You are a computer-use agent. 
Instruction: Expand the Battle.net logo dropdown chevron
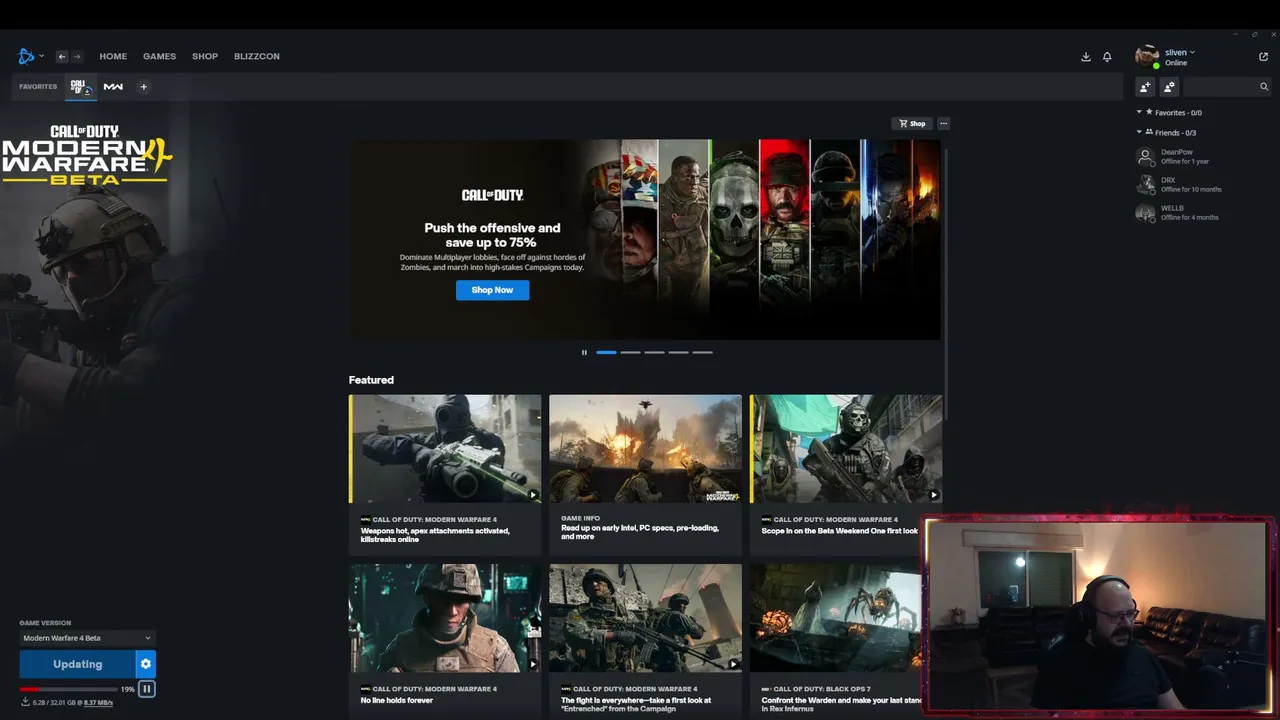point(41,56)
